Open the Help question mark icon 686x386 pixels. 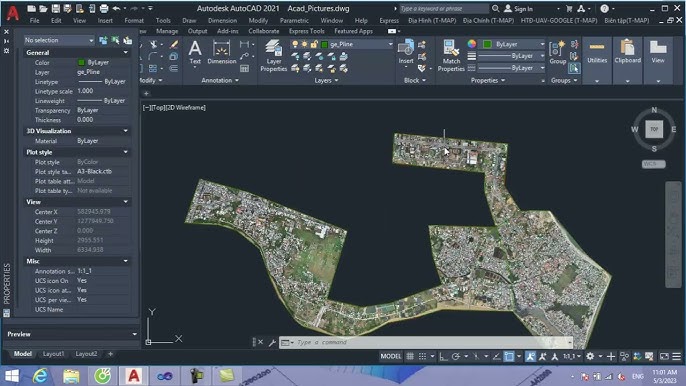(605, 8)
